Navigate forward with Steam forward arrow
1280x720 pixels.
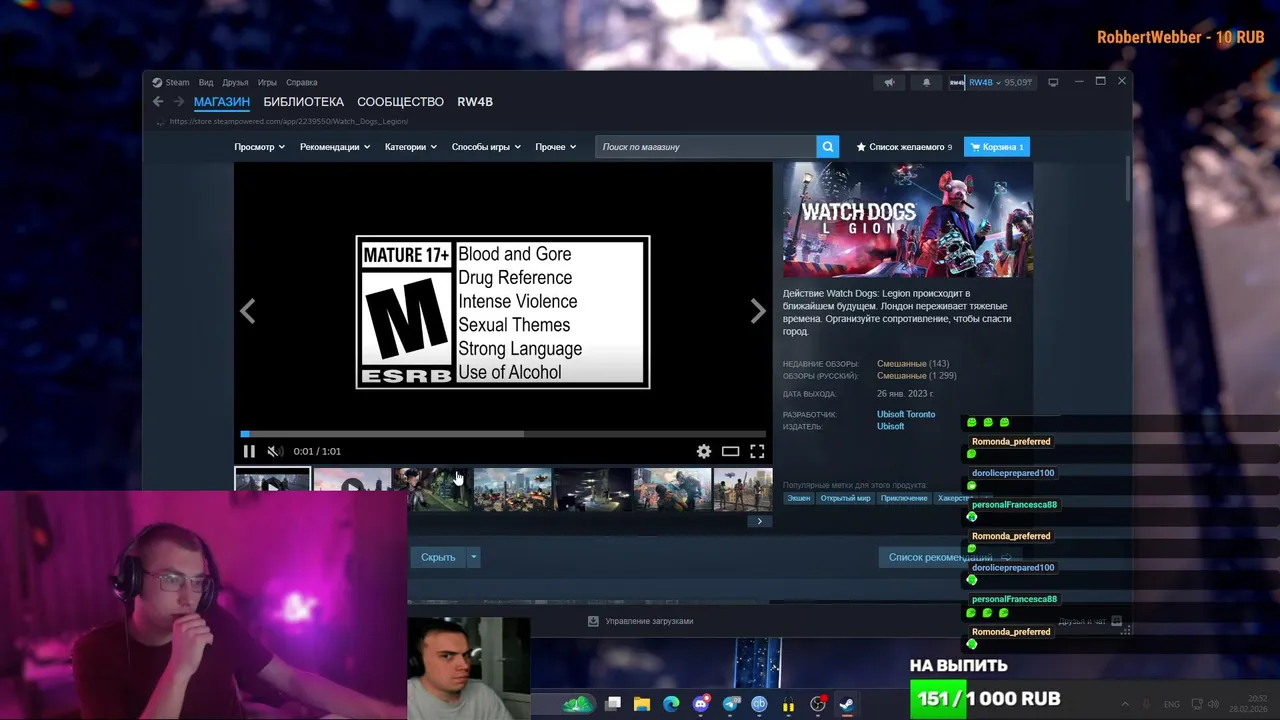coord(179,102)
